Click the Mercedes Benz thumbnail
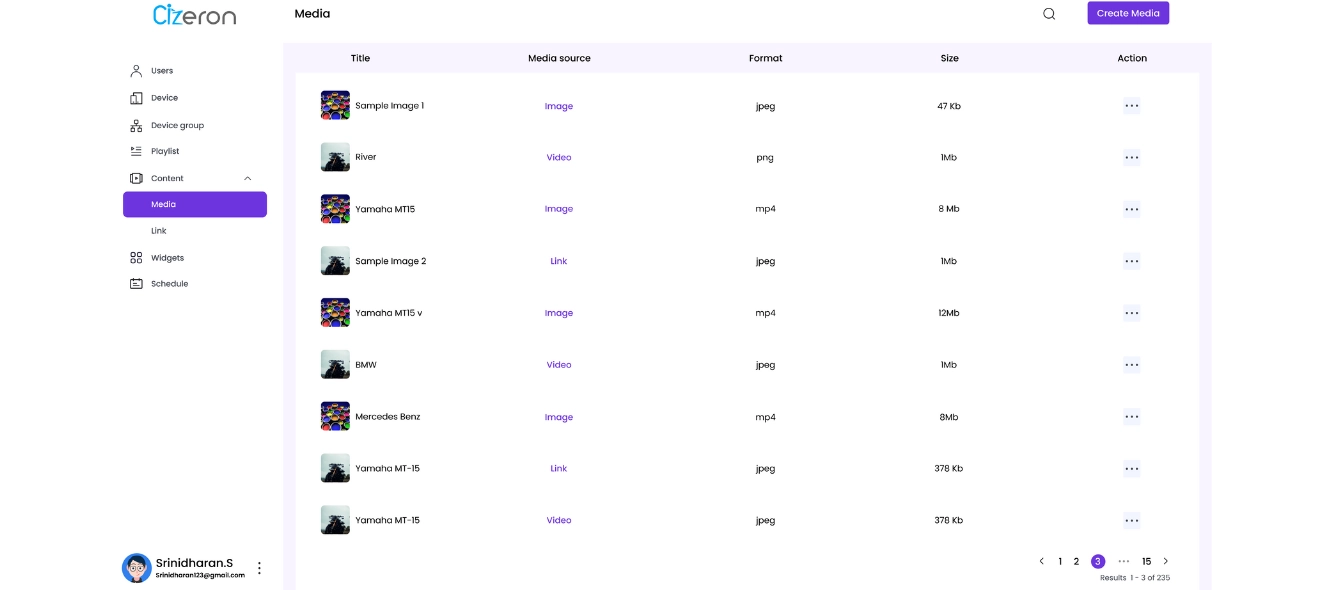 click(335, 416)
